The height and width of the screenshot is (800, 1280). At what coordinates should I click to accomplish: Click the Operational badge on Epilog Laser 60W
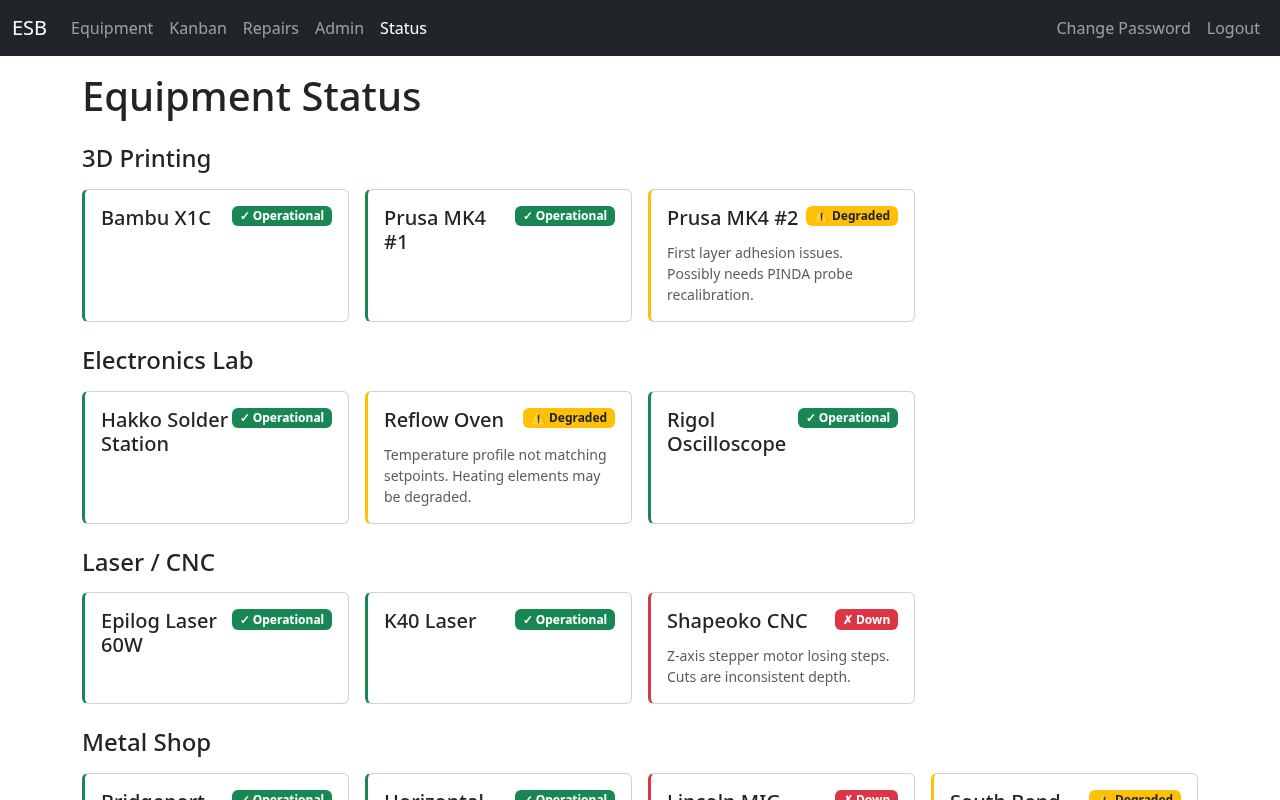pos(282,619)
